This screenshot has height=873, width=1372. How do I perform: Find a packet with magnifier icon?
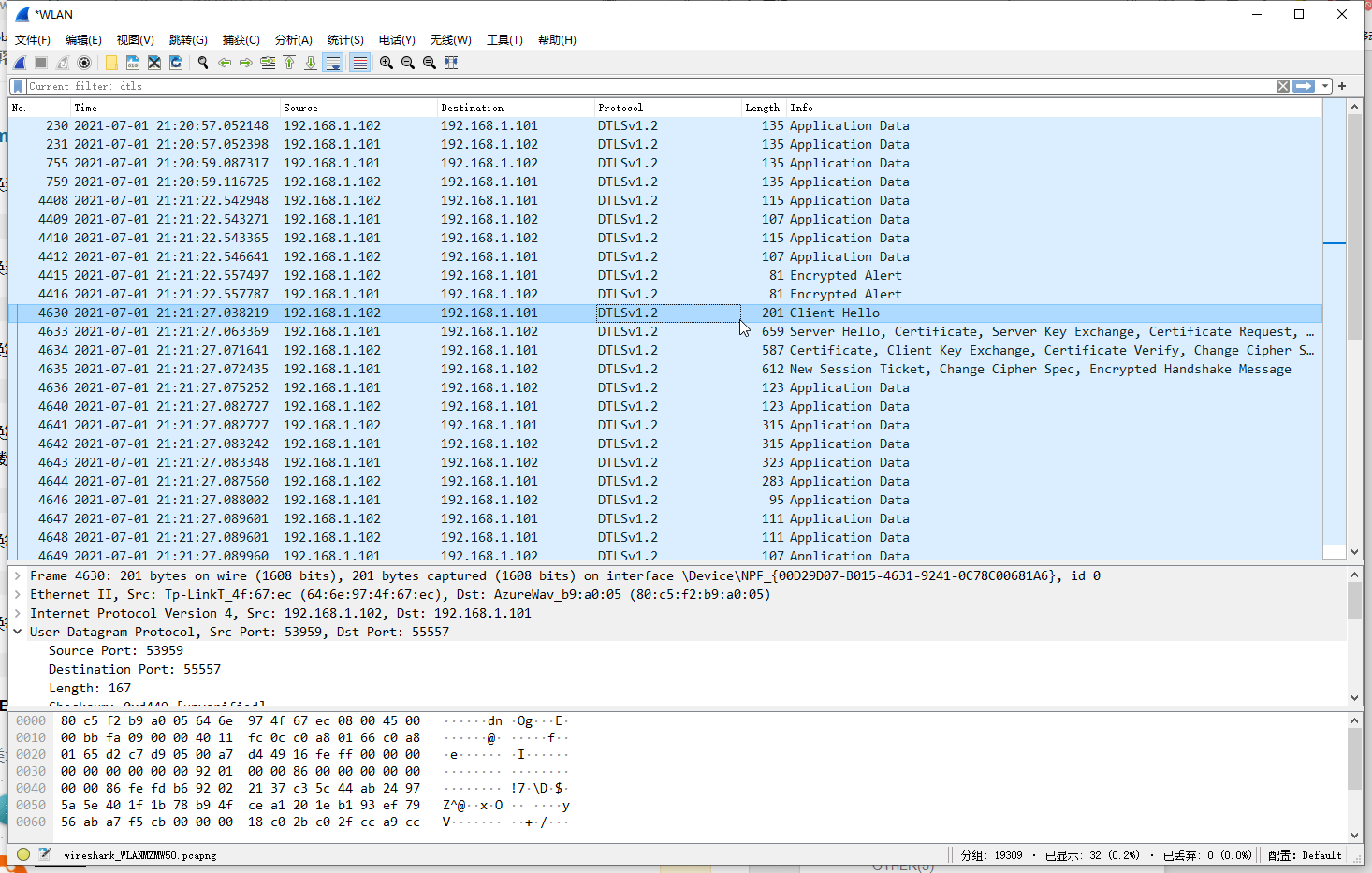[203, 63]
